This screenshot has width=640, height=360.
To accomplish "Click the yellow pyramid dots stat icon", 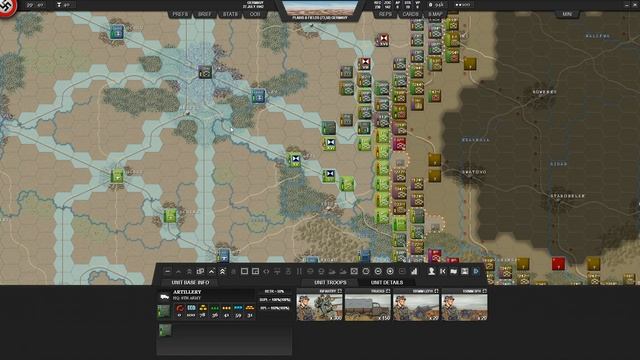I will point(203,308).
